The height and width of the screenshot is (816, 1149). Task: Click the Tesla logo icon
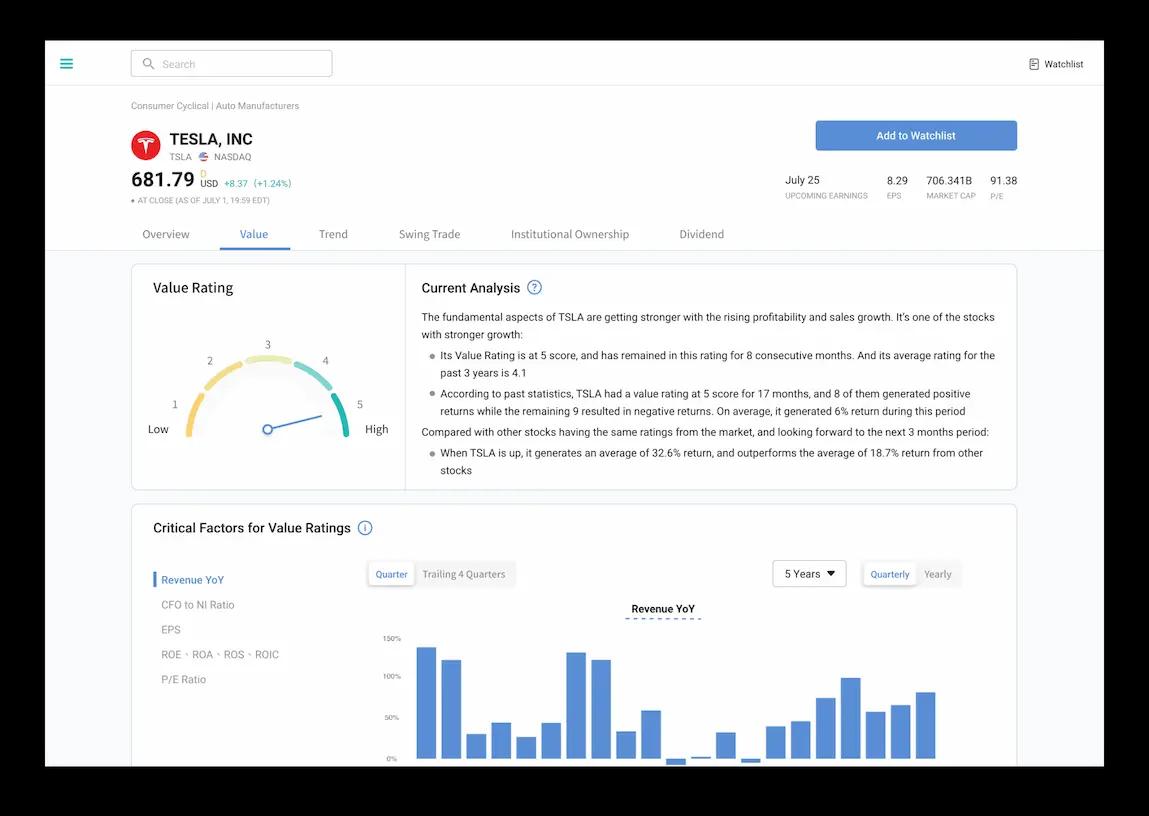146,145
